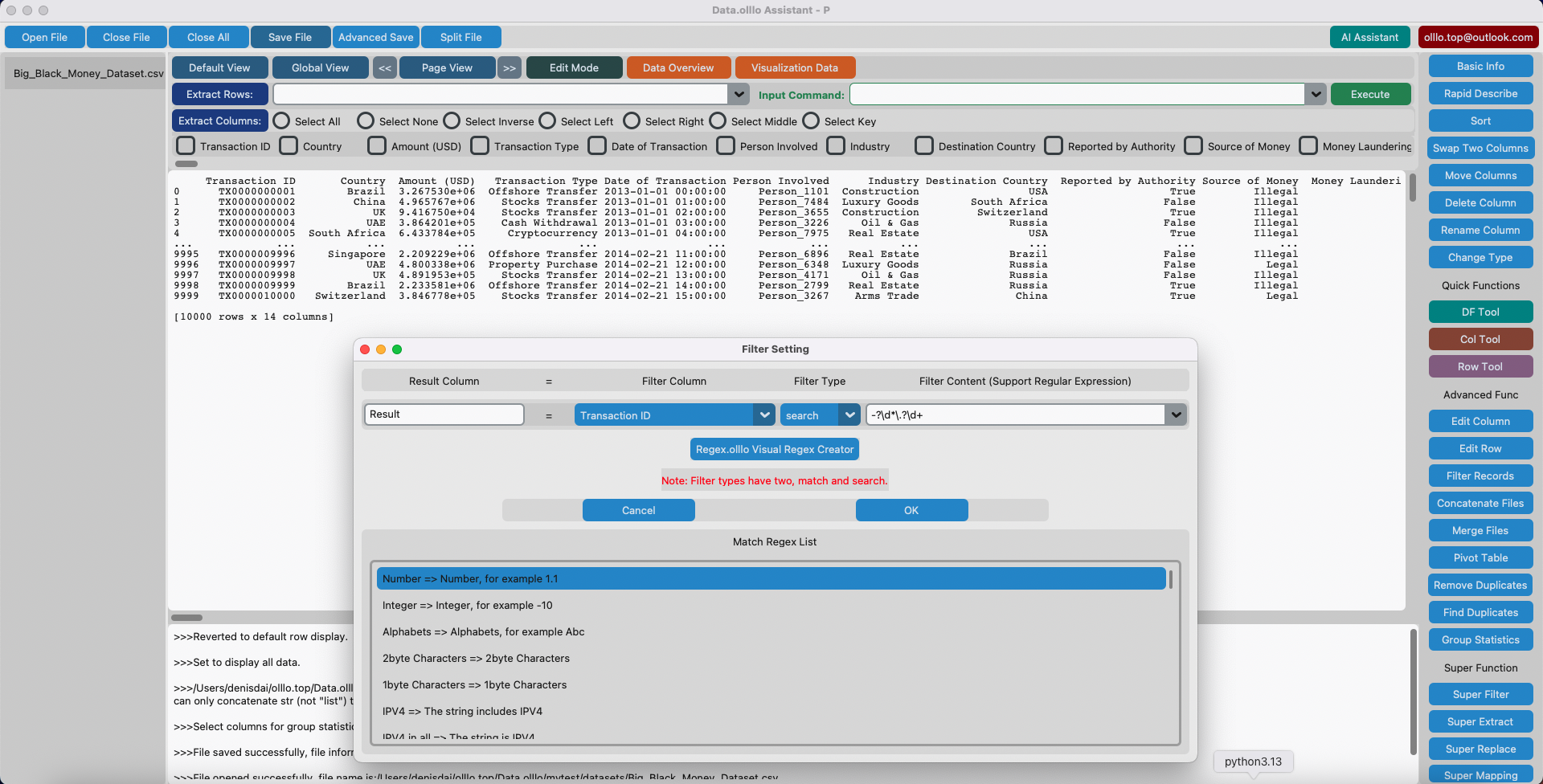Check the Source of Money checkbox
This screenshot has height=784, width=1543.
click(x=1193, y=146)
